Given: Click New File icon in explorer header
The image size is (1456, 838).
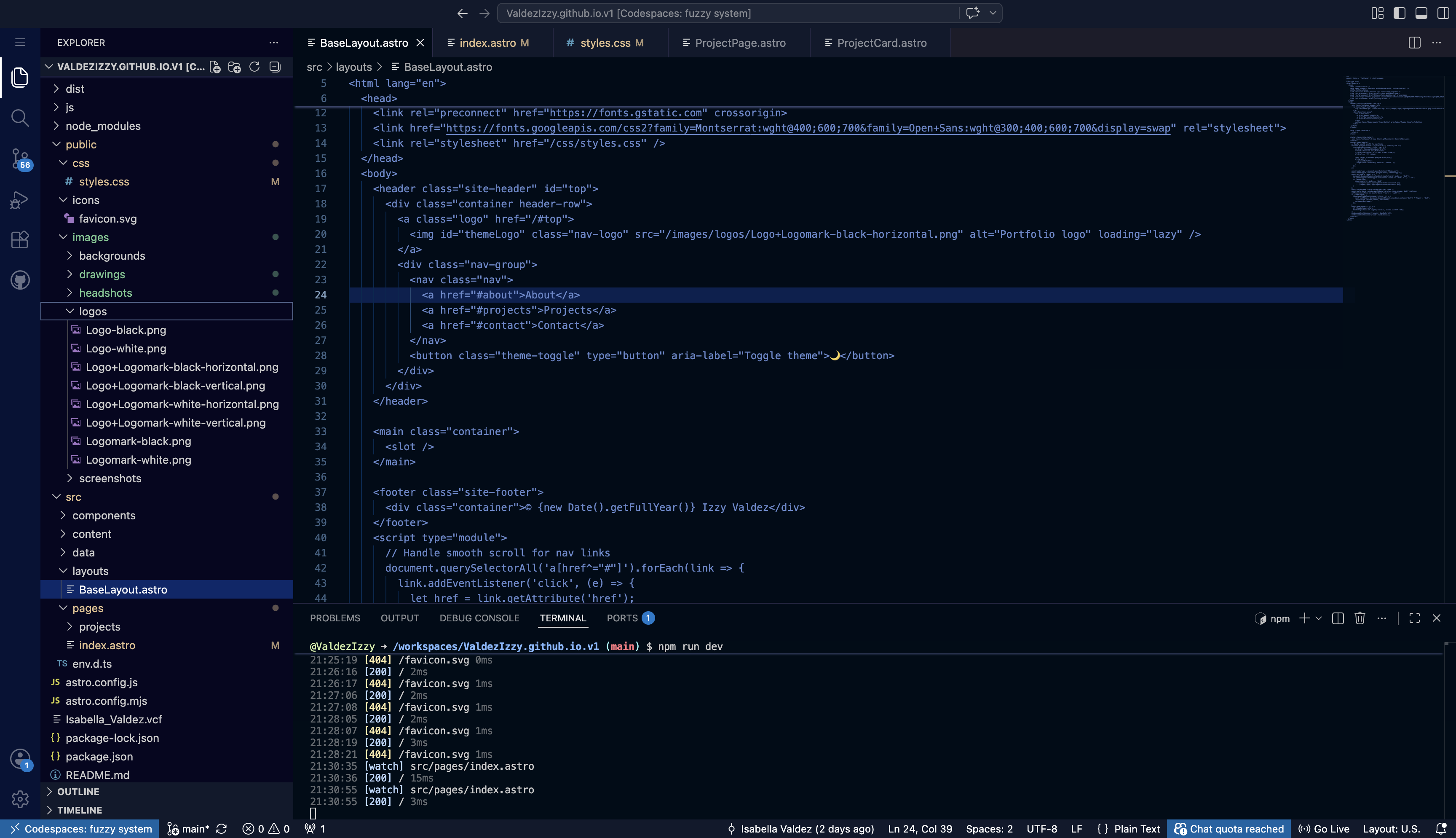Looking at the screenshot, I should pyautogui.click(x=215, y=67).
